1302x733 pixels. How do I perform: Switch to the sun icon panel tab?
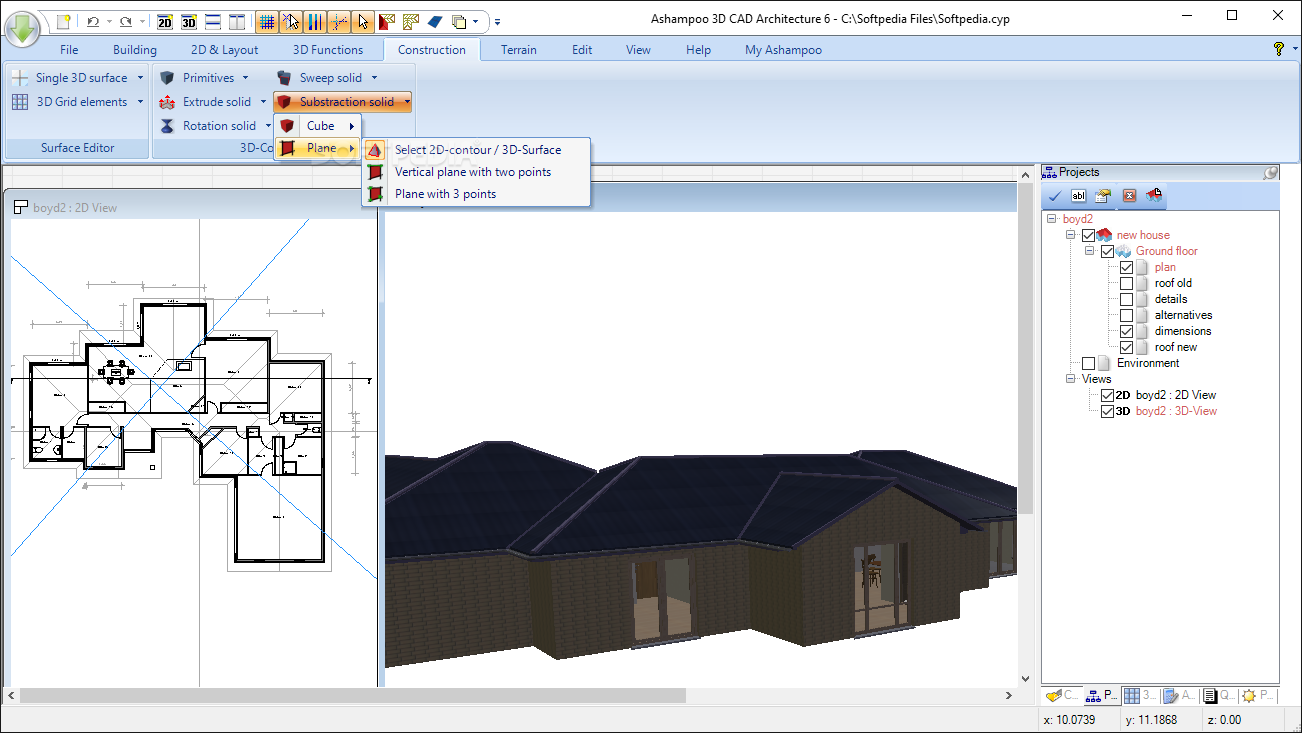1259,695
